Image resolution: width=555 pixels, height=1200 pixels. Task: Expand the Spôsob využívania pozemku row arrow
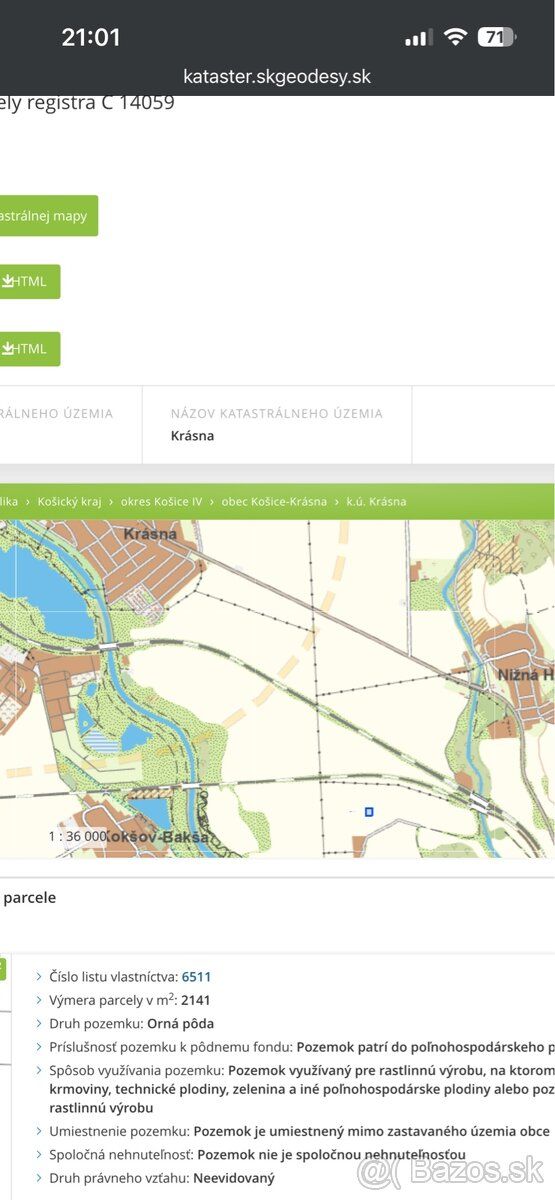pos(39,1070)
